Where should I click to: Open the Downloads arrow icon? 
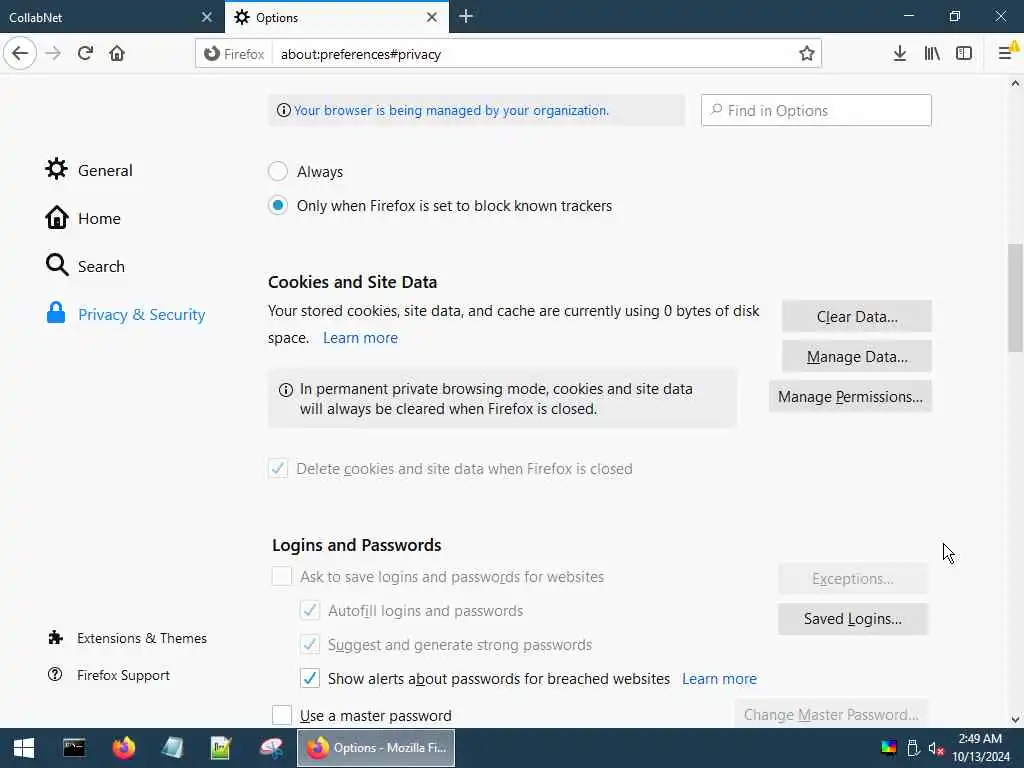point(899,54)
